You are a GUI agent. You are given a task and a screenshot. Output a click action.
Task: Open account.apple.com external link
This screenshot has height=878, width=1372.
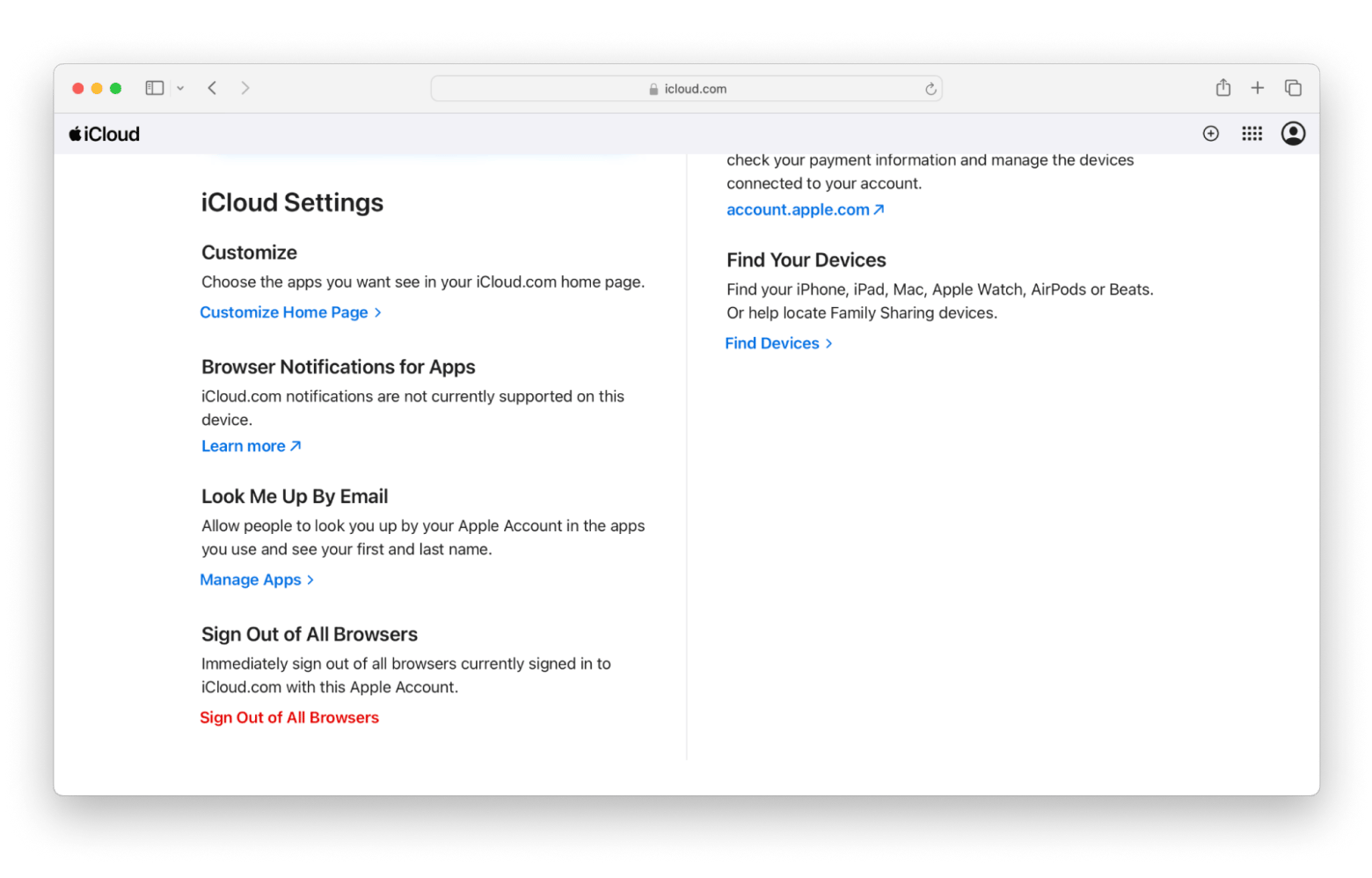pos(805,209)
